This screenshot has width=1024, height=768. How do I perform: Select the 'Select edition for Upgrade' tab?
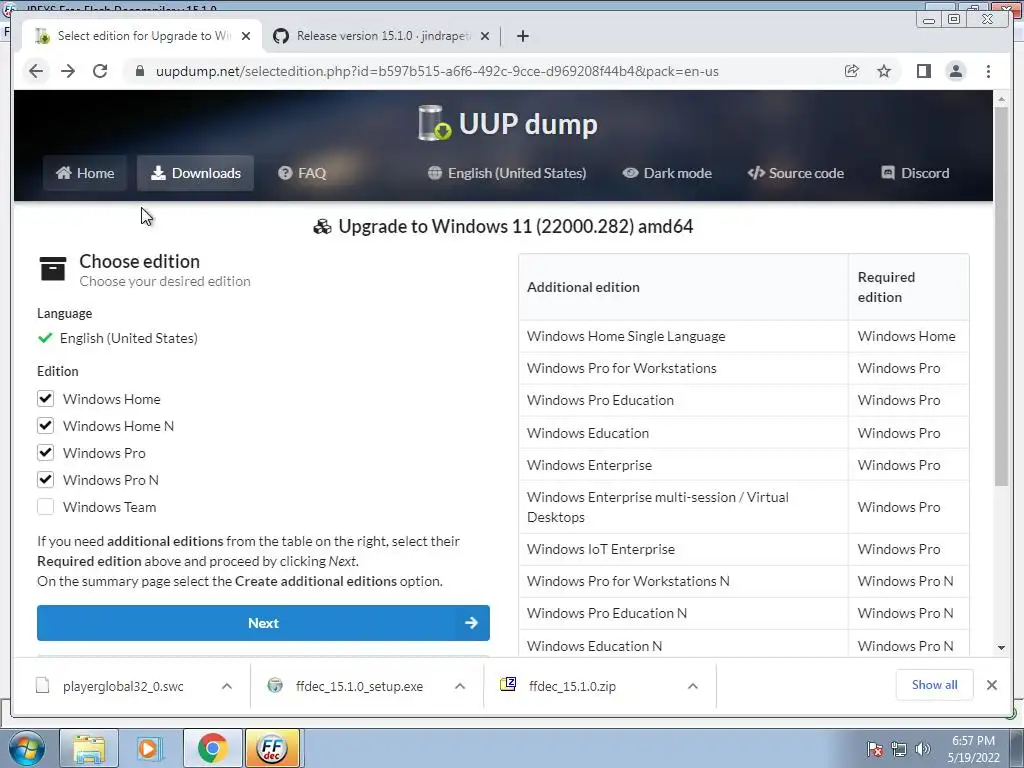coord(142,36)
